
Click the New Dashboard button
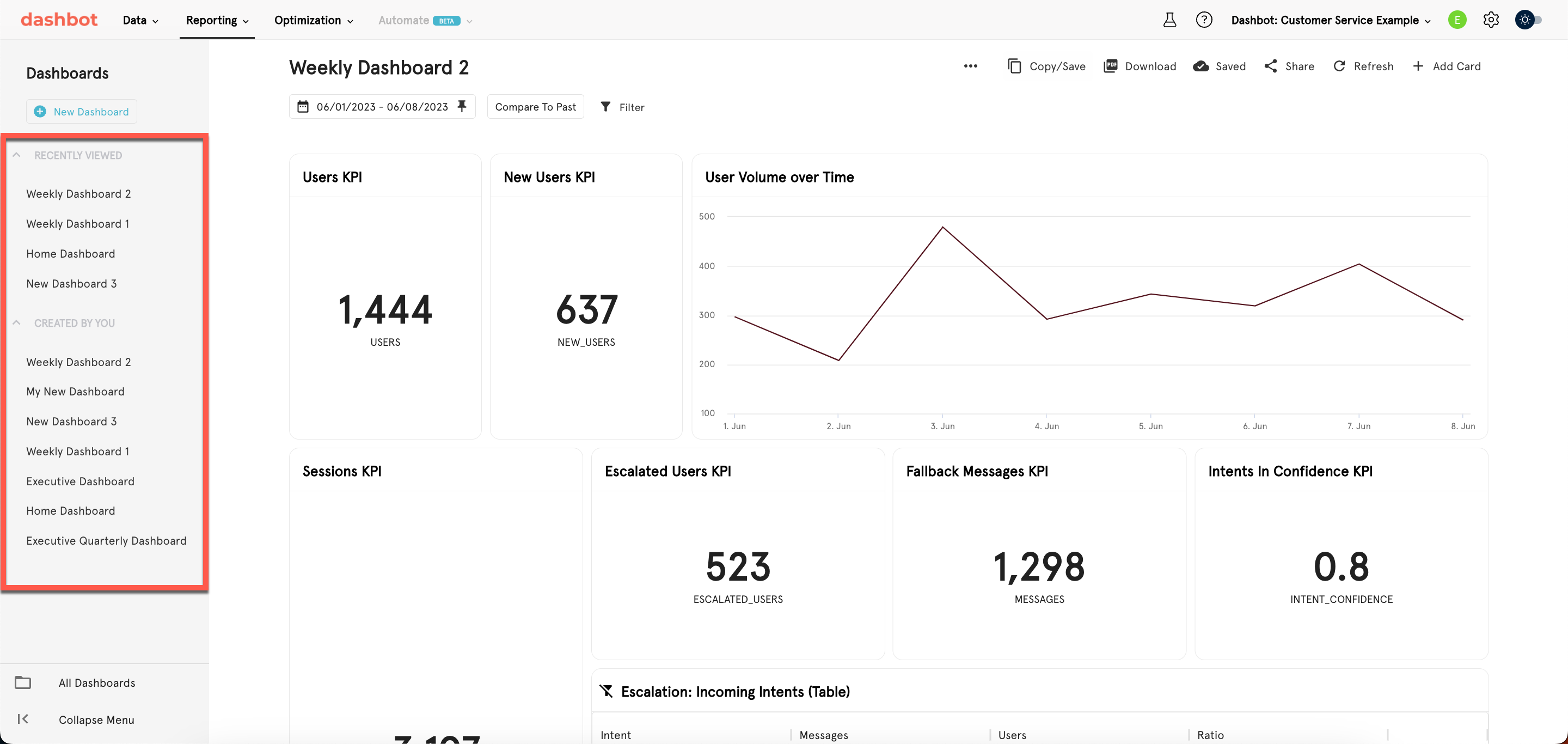click(82, 112)
